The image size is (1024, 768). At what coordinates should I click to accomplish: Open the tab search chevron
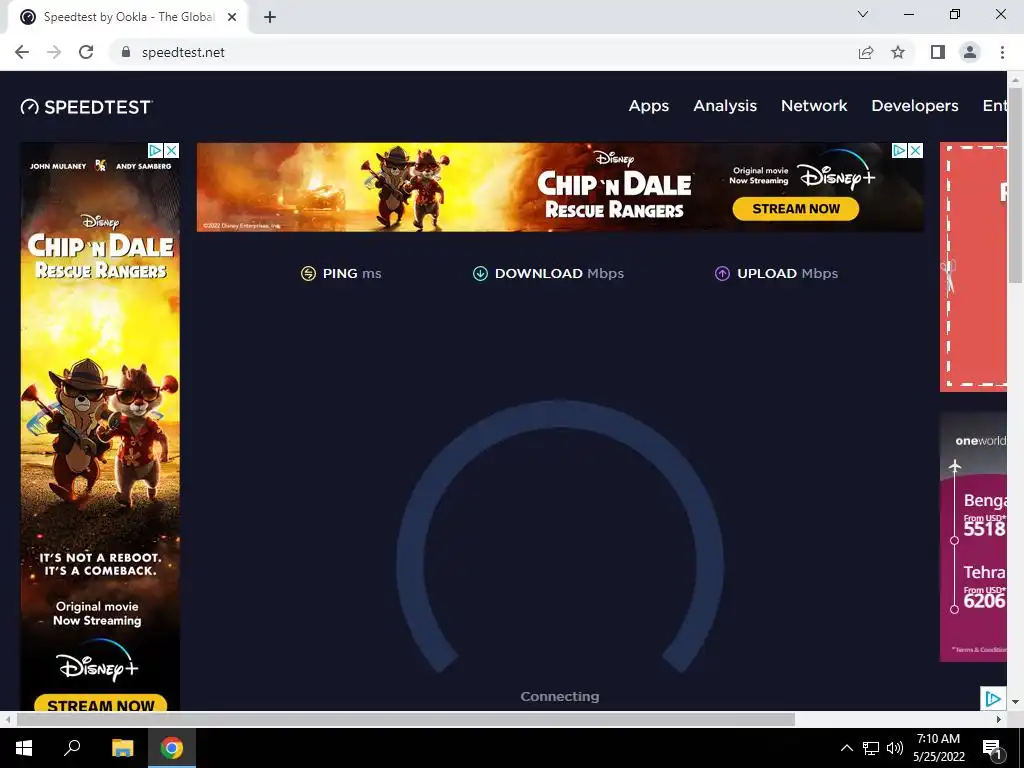863,14
